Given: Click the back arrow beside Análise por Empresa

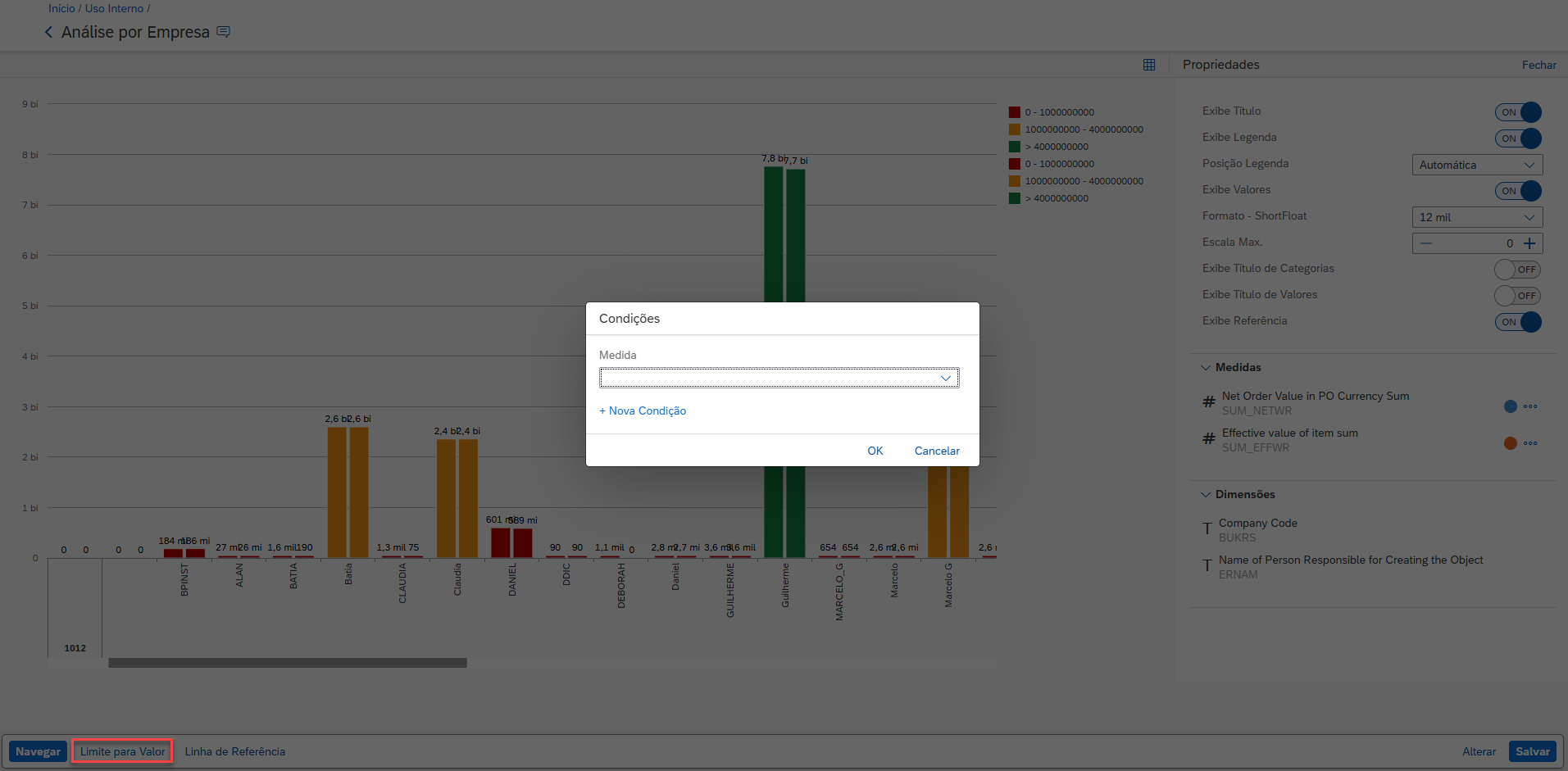Looking at the screenshot, I should [48, 32].
